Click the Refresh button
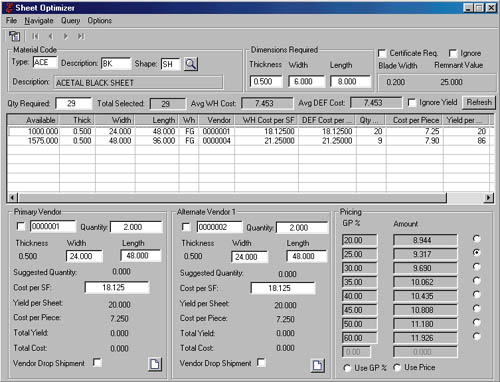This screenshot has height=382, width=500. pyautogui.click(x=479, y=102)
